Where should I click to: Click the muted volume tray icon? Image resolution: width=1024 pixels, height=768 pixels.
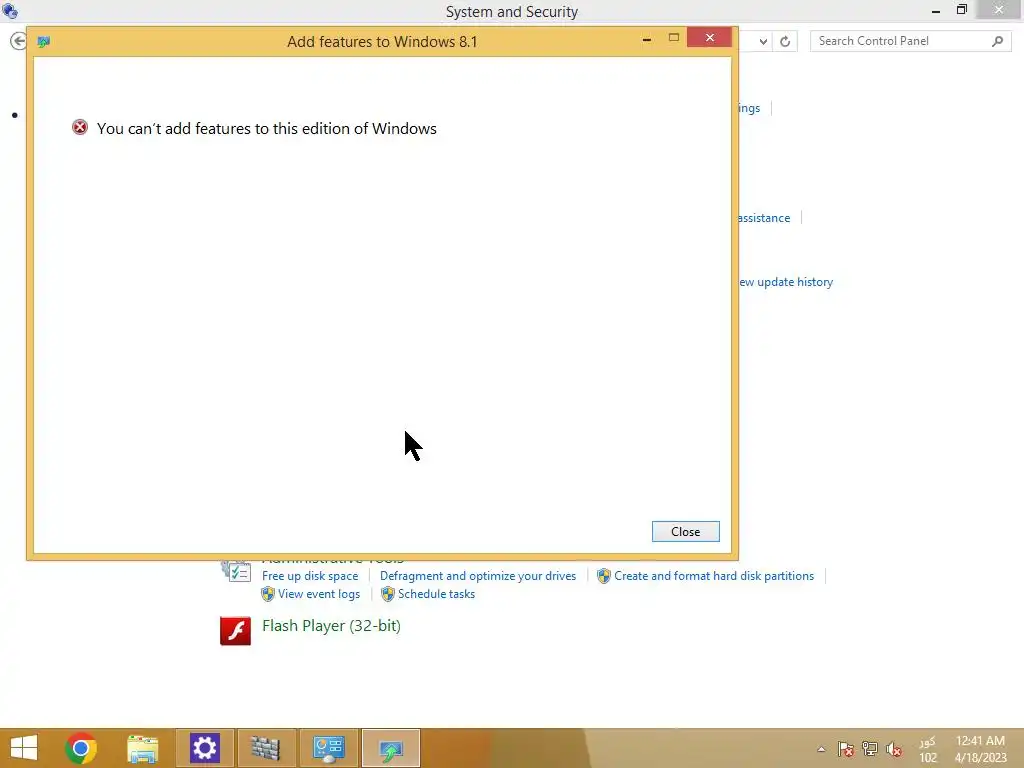click(x=893, y=749)
